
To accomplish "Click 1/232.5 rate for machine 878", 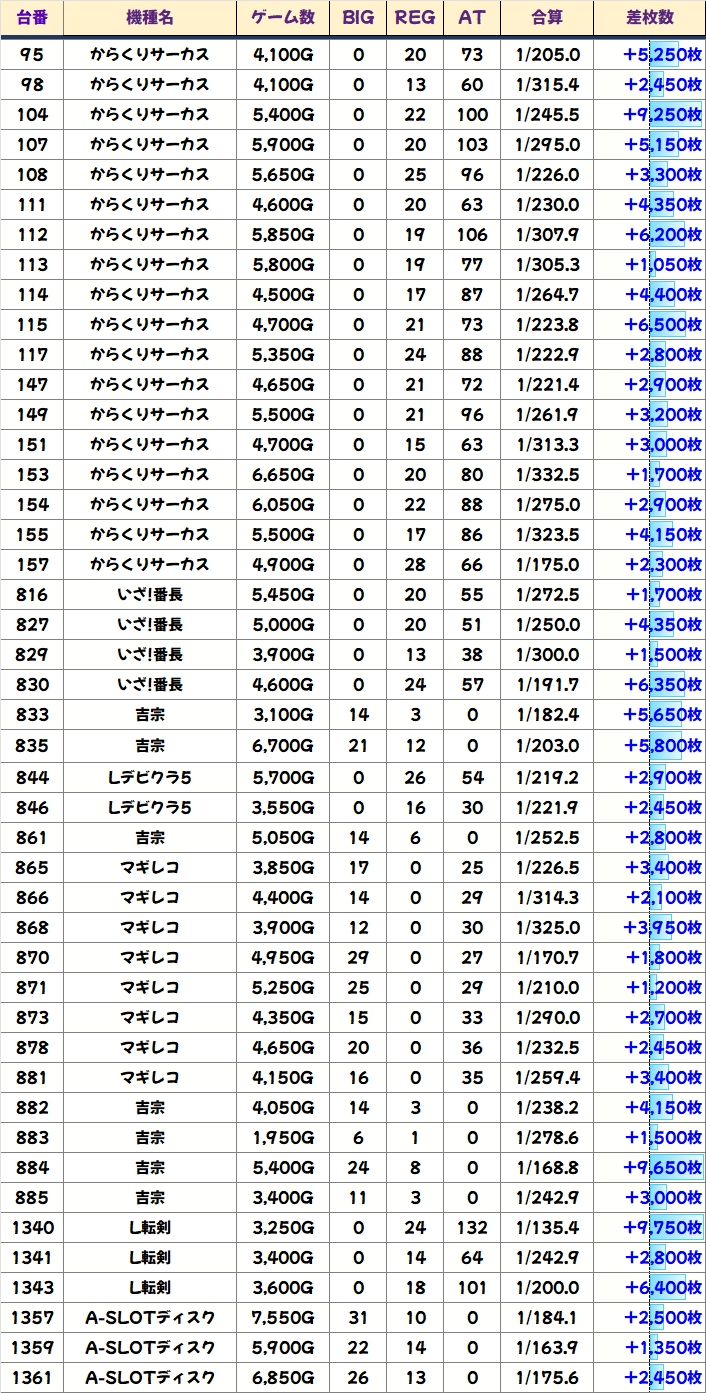I will click(547, 1047).
